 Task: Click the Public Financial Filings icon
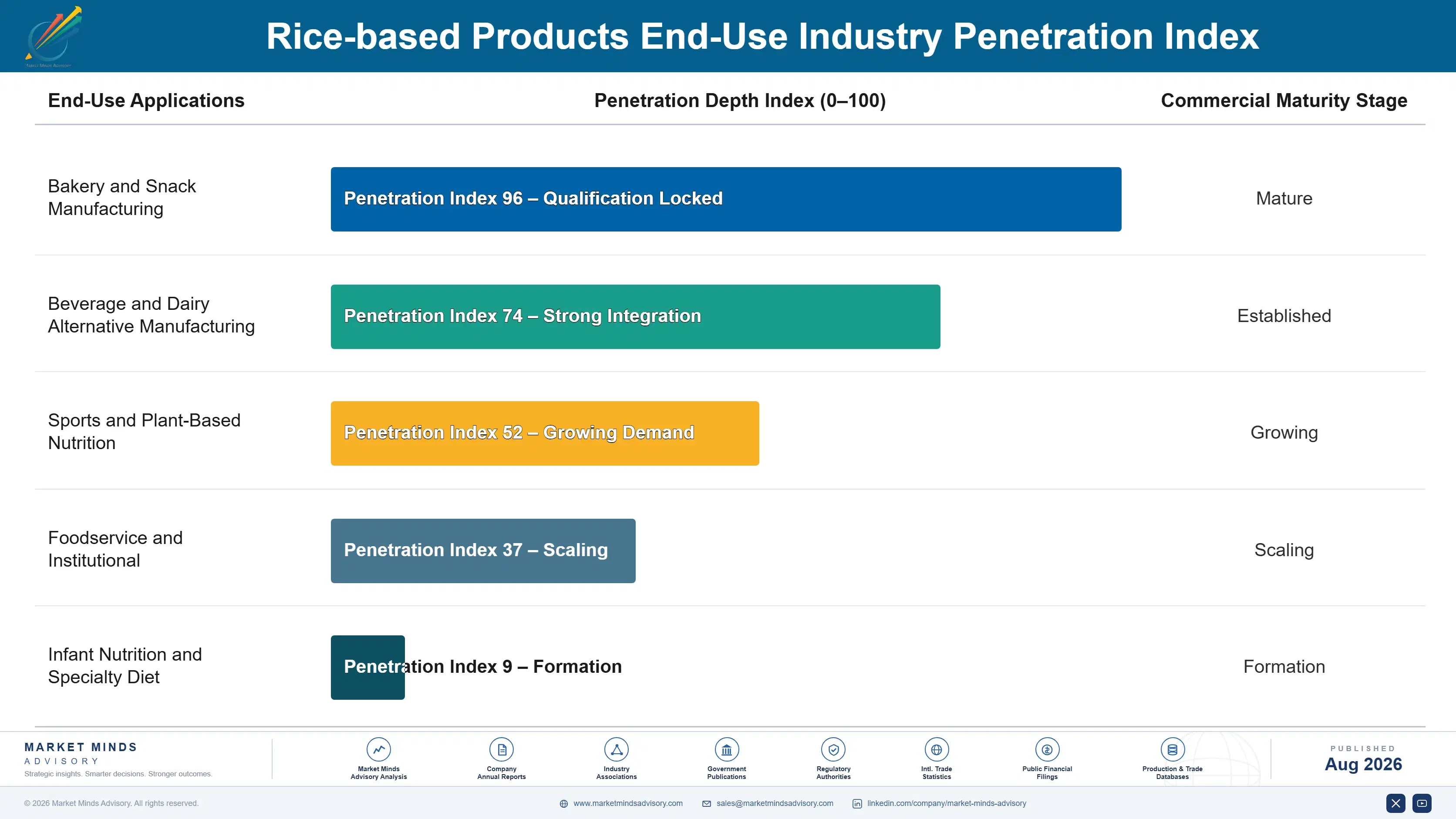(1047, 749)
